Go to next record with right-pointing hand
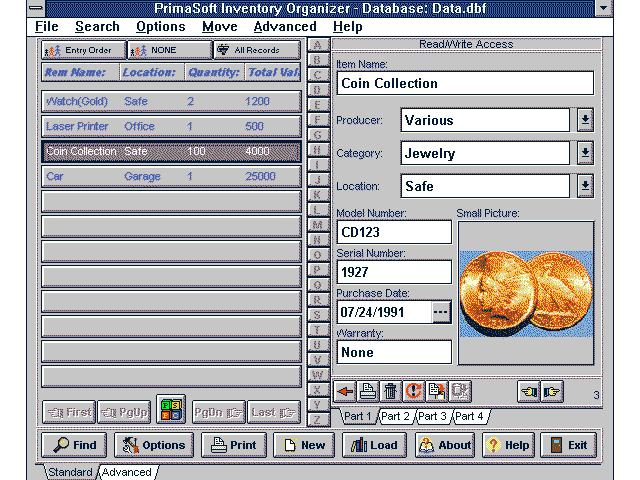 [554, 391]
